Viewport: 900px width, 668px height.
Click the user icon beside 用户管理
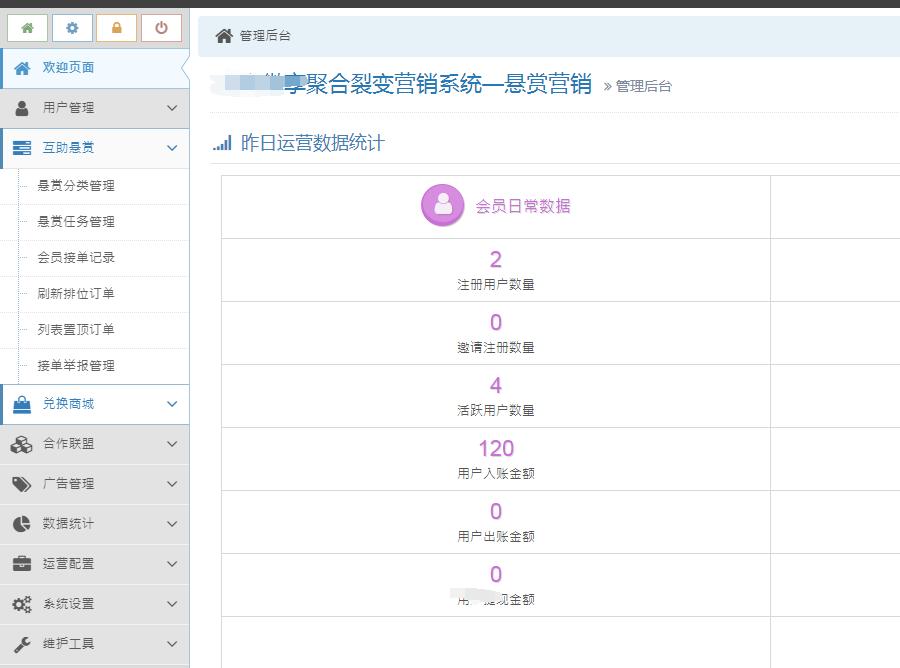[22, 108]
